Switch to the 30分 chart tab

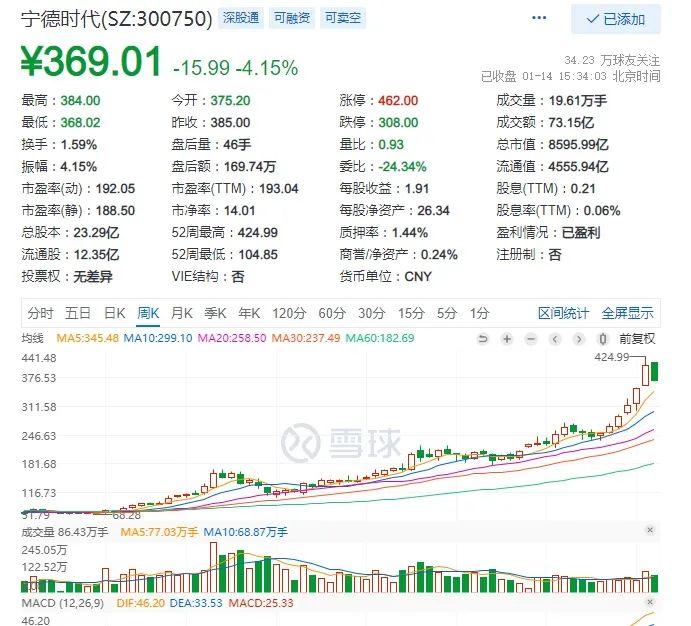372,313
